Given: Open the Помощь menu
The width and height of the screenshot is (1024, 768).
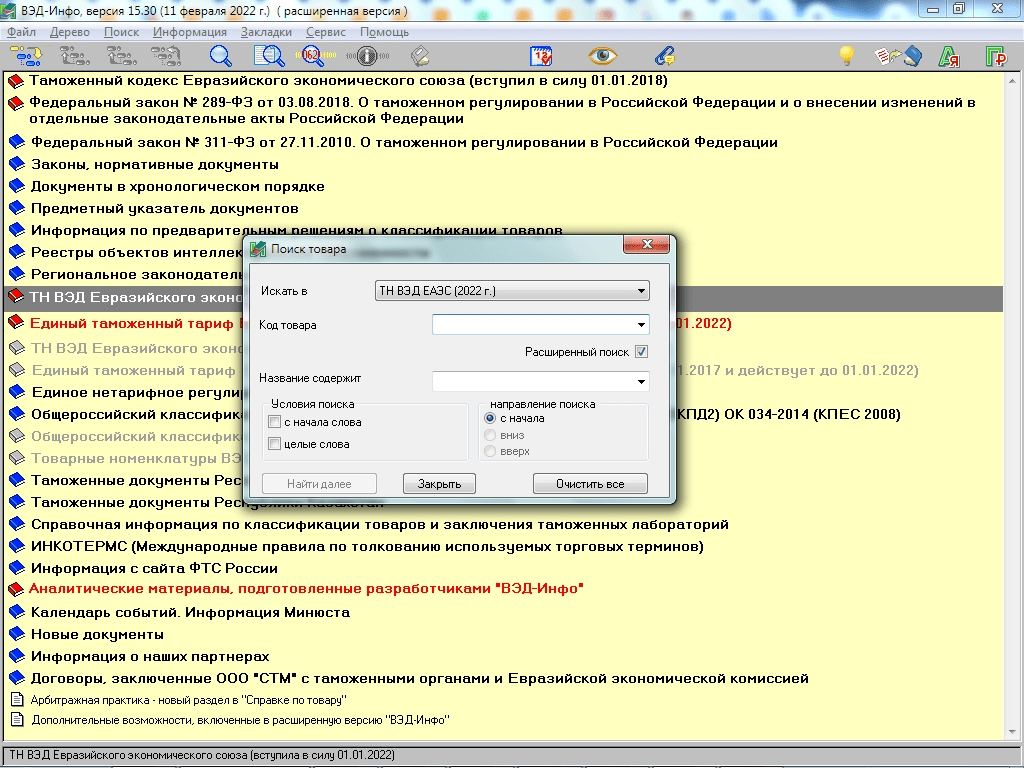Looking at the screenshot, I should click(385, 32).
